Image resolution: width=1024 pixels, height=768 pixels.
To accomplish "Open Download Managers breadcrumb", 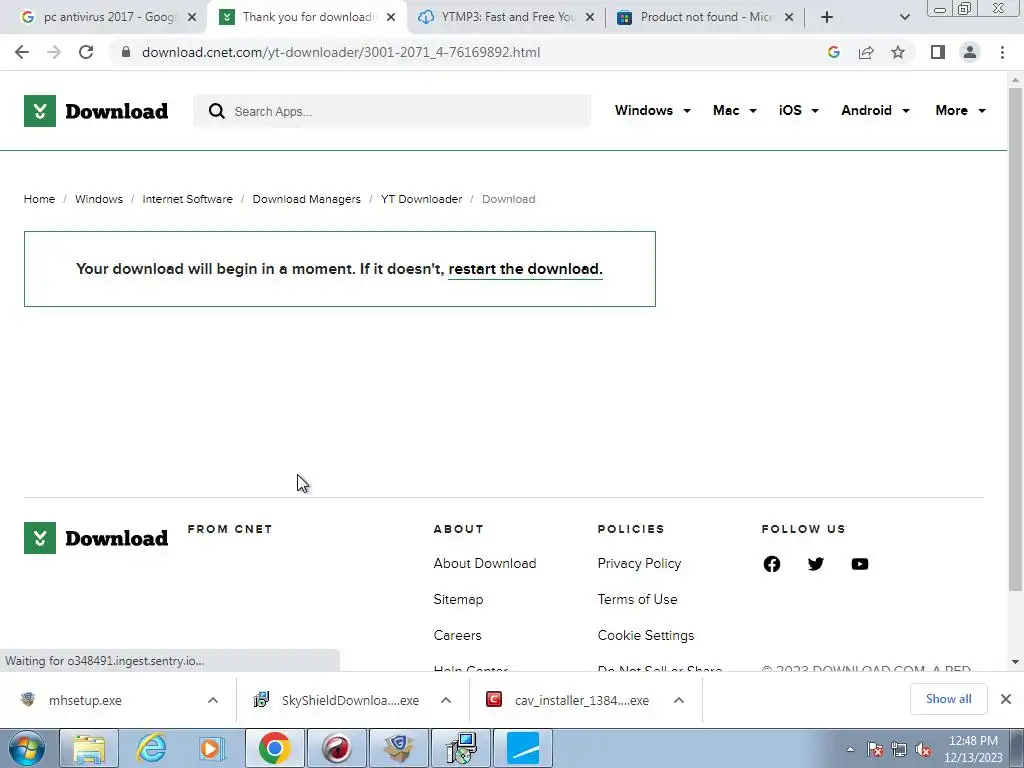I will pyautogui.click(x=306, y=199).
